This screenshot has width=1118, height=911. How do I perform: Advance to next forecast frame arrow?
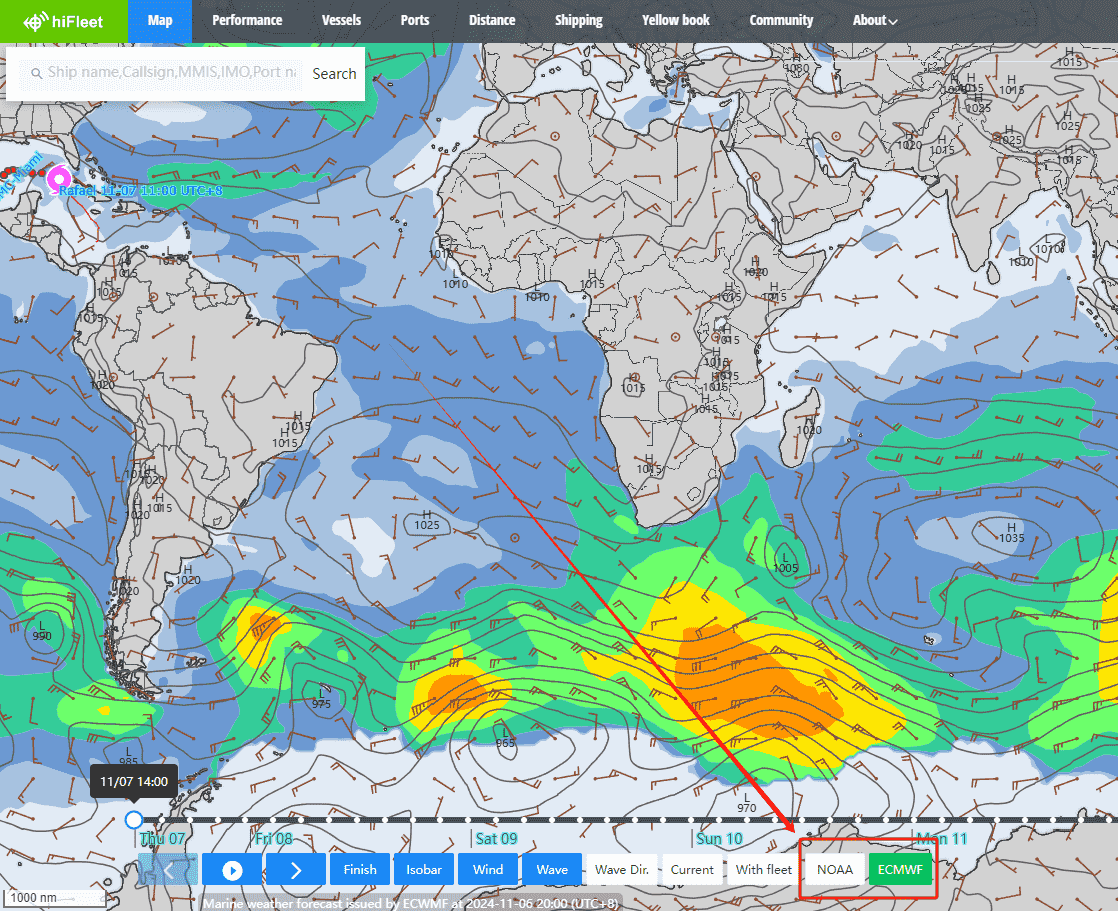tap(296, 870)
